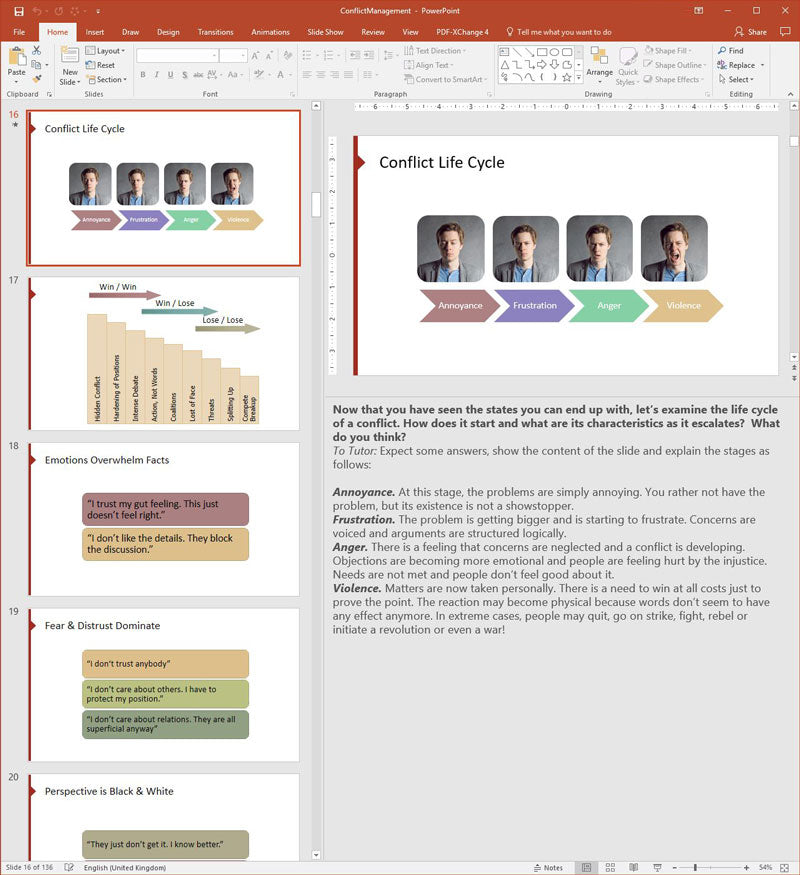Align text to center
This screenshot has width=800, height=875.
click(x=321, y=74)
